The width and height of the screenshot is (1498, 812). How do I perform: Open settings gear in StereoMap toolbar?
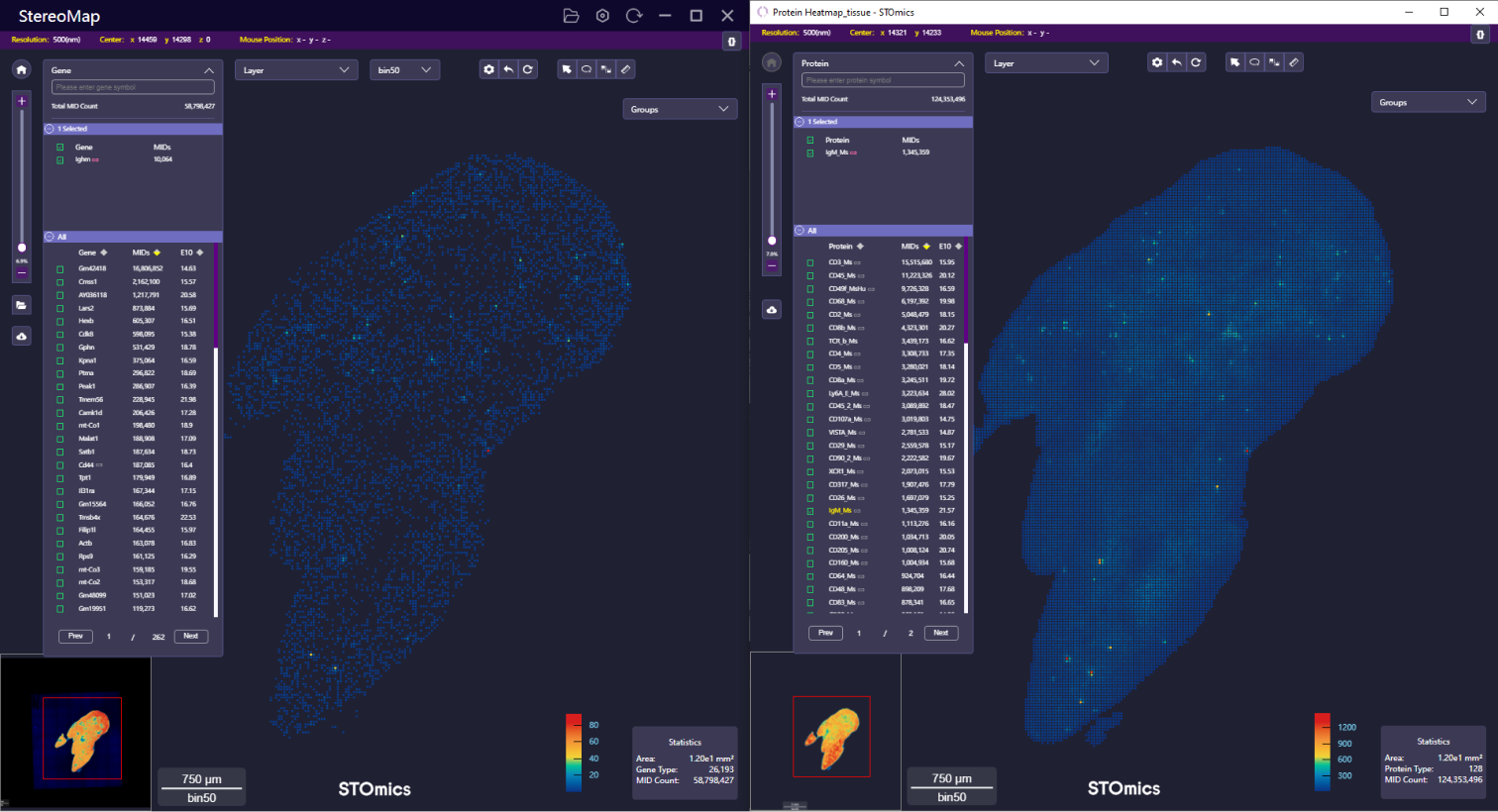[x=488, y=69]
